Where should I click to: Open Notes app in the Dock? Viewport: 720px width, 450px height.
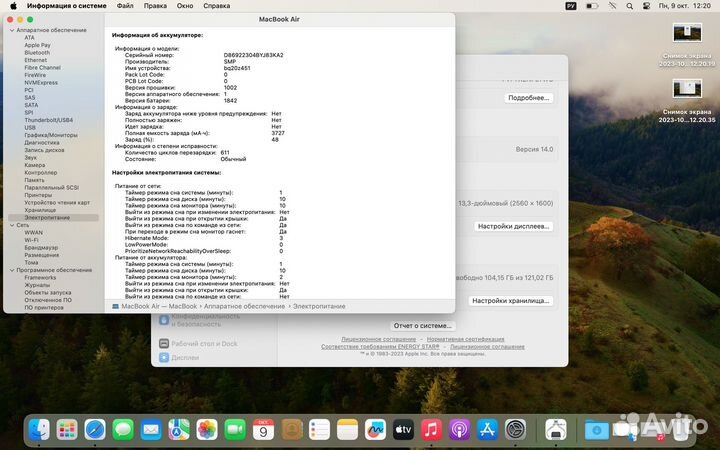[x=347, y=430]
